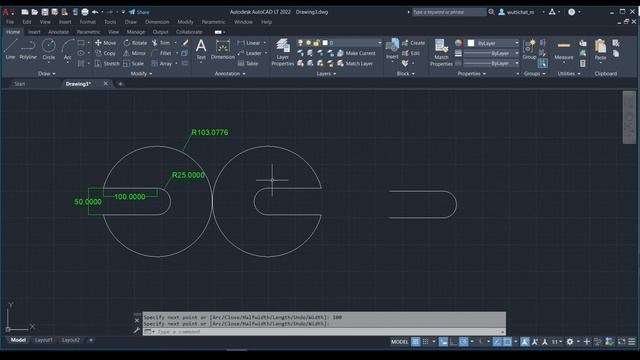Toggle object snap tracking in status bar
Viewport: 640px width, 360px height.
pyautogui.click(x=497, y=342)
